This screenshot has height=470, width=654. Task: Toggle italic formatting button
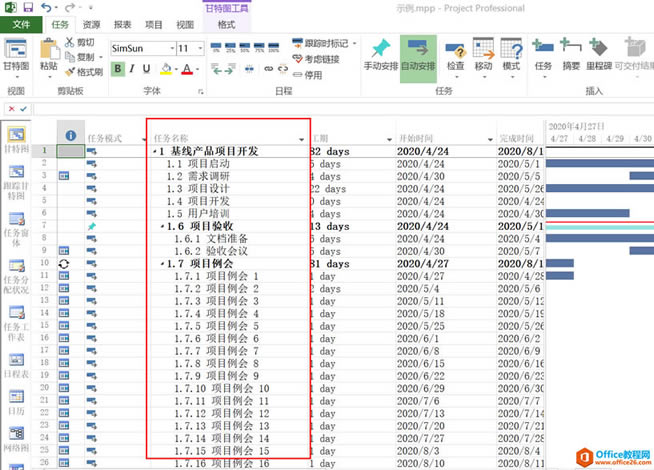[x=132, y=69]
